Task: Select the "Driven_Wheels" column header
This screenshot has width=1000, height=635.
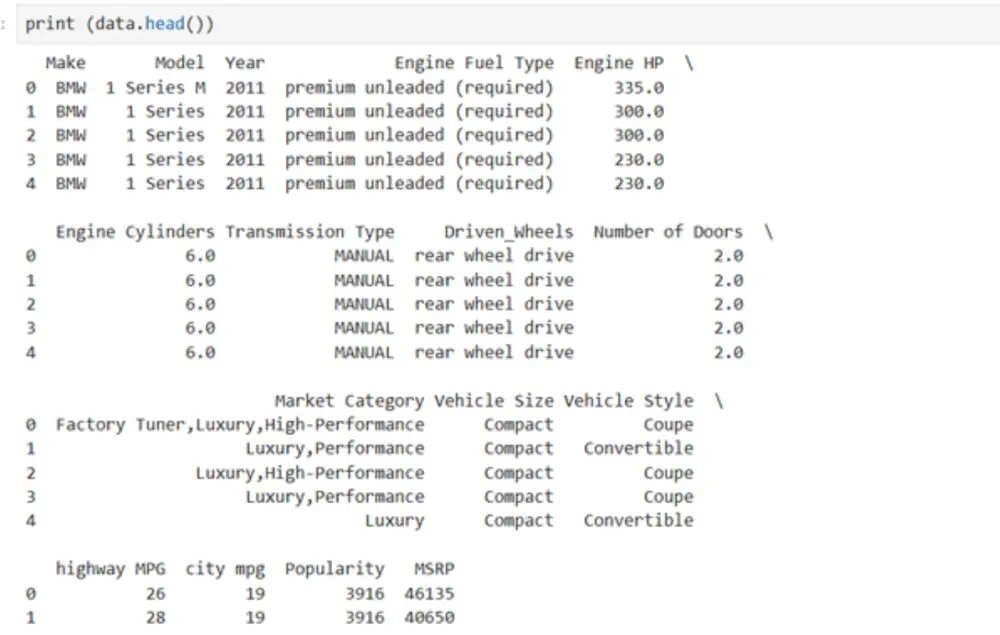Action: [508, 232]
